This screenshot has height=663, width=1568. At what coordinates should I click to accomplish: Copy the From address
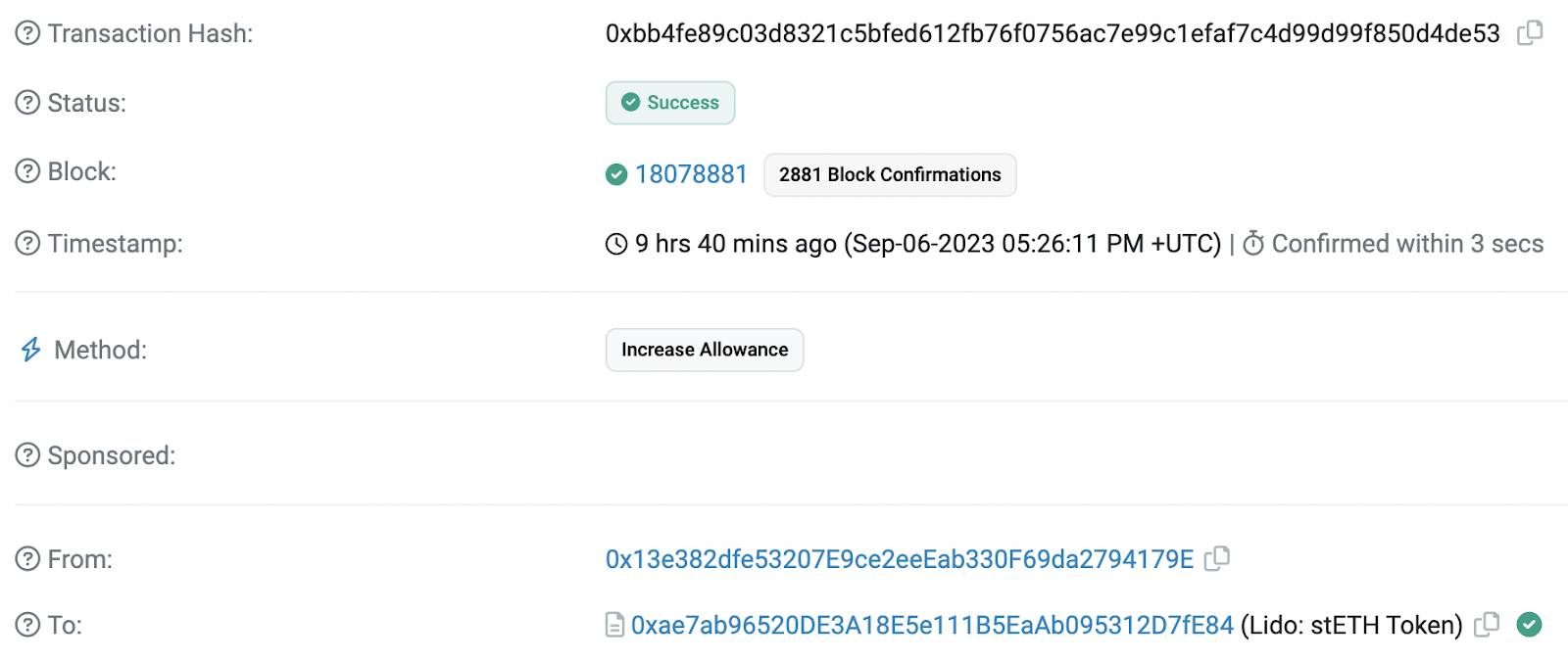point(1217,558)
